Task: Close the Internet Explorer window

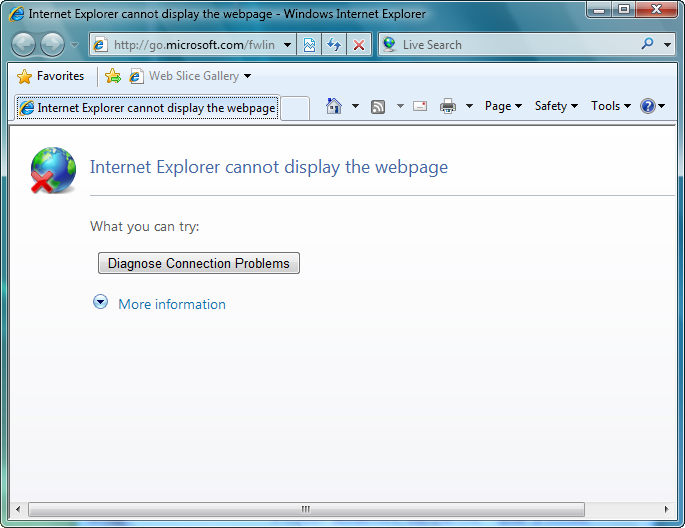Action: tap(657, 9)
